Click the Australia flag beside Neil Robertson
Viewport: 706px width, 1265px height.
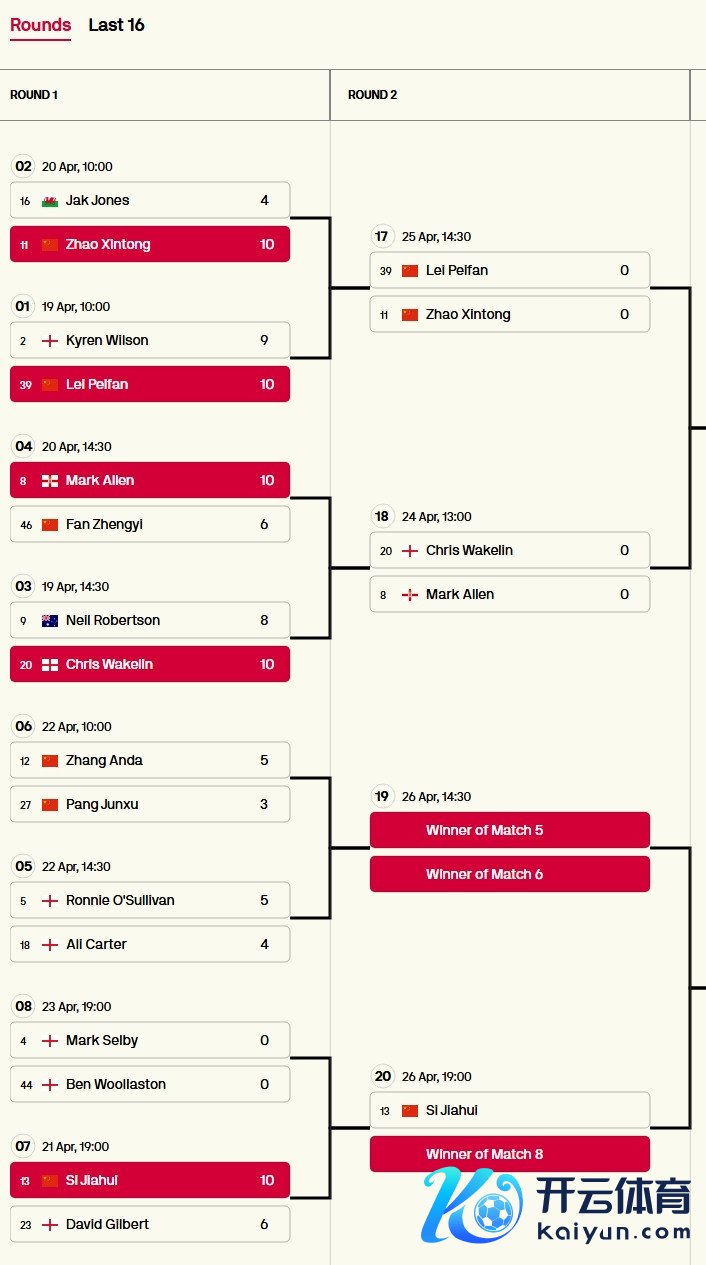click(50, 621)
